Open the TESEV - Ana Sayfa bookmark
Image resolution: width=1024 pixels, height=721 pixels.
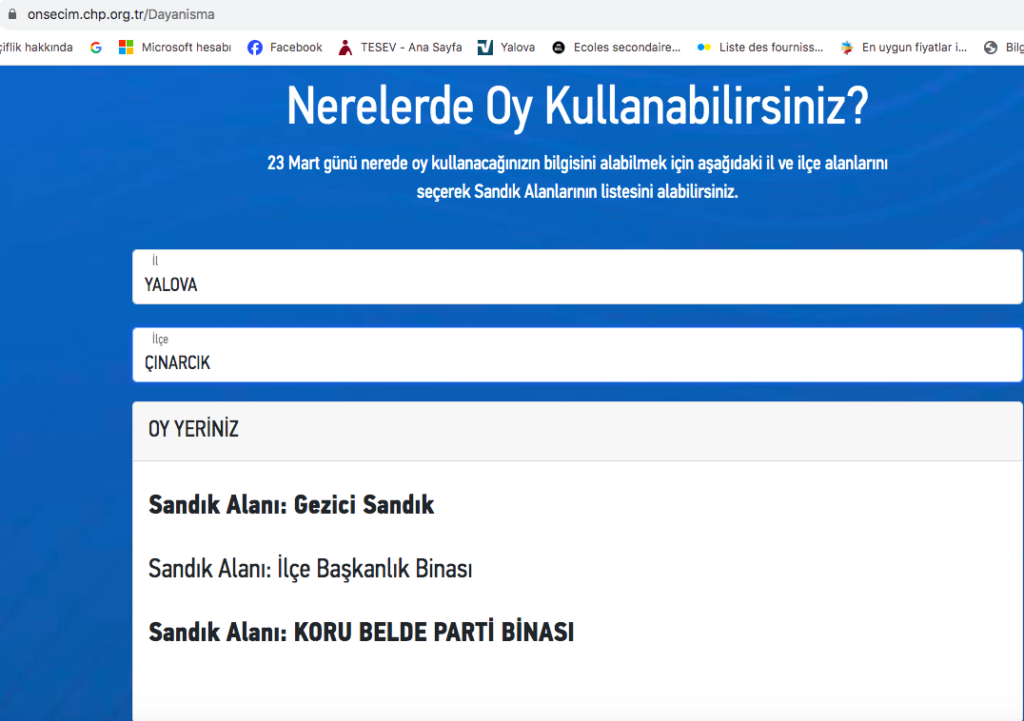tap(400, 47)
